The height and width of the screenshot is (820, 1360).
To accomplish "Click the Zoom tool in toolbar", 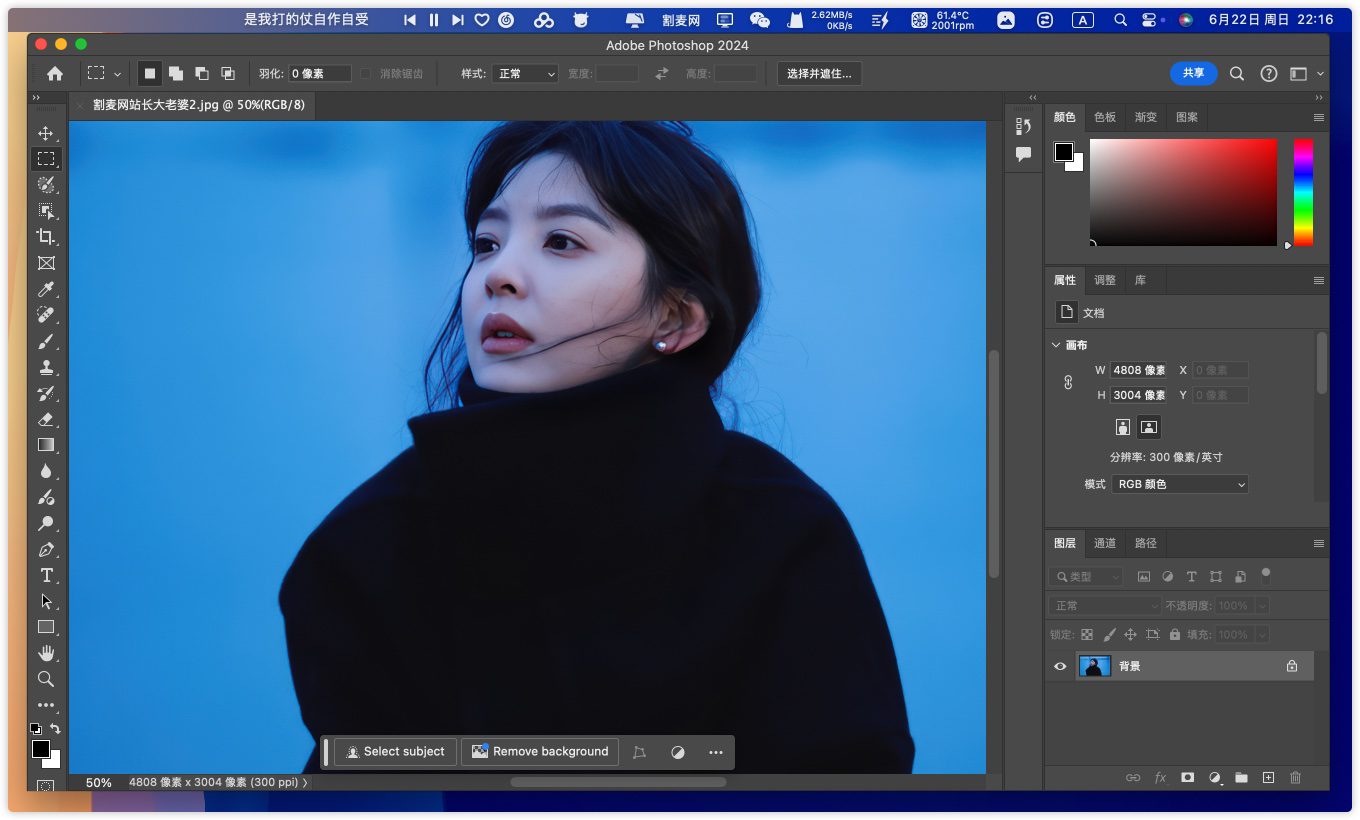I will coord(46,679).
